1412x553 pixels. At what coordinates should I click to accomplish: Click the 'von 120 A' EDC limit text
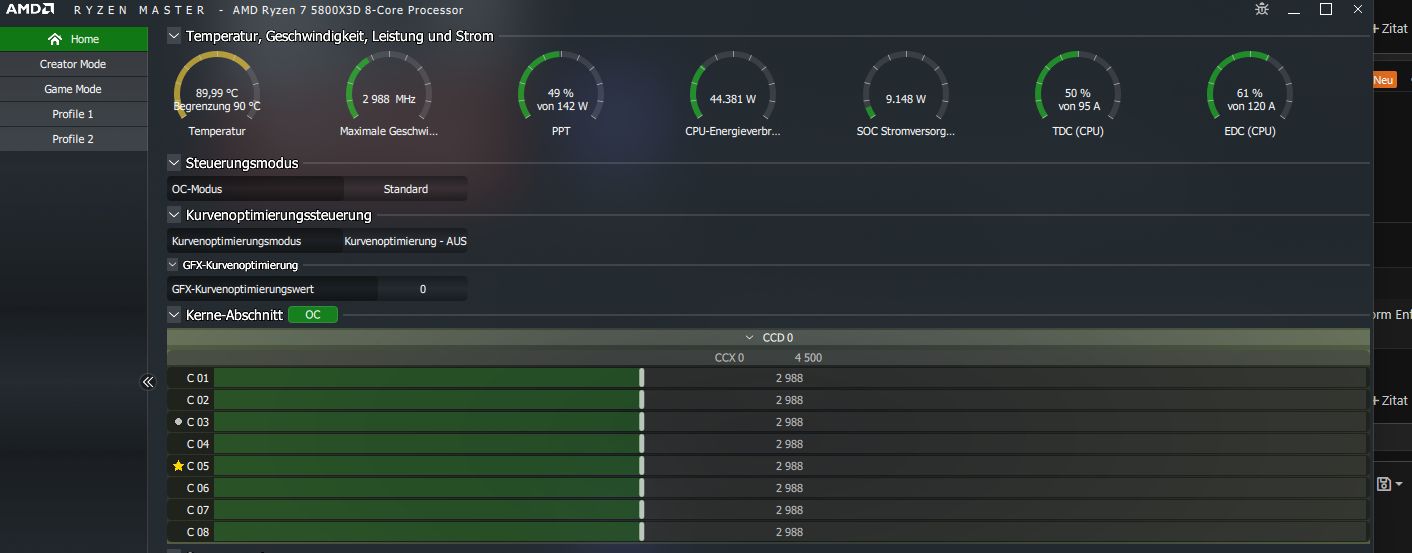(1250, 106)
